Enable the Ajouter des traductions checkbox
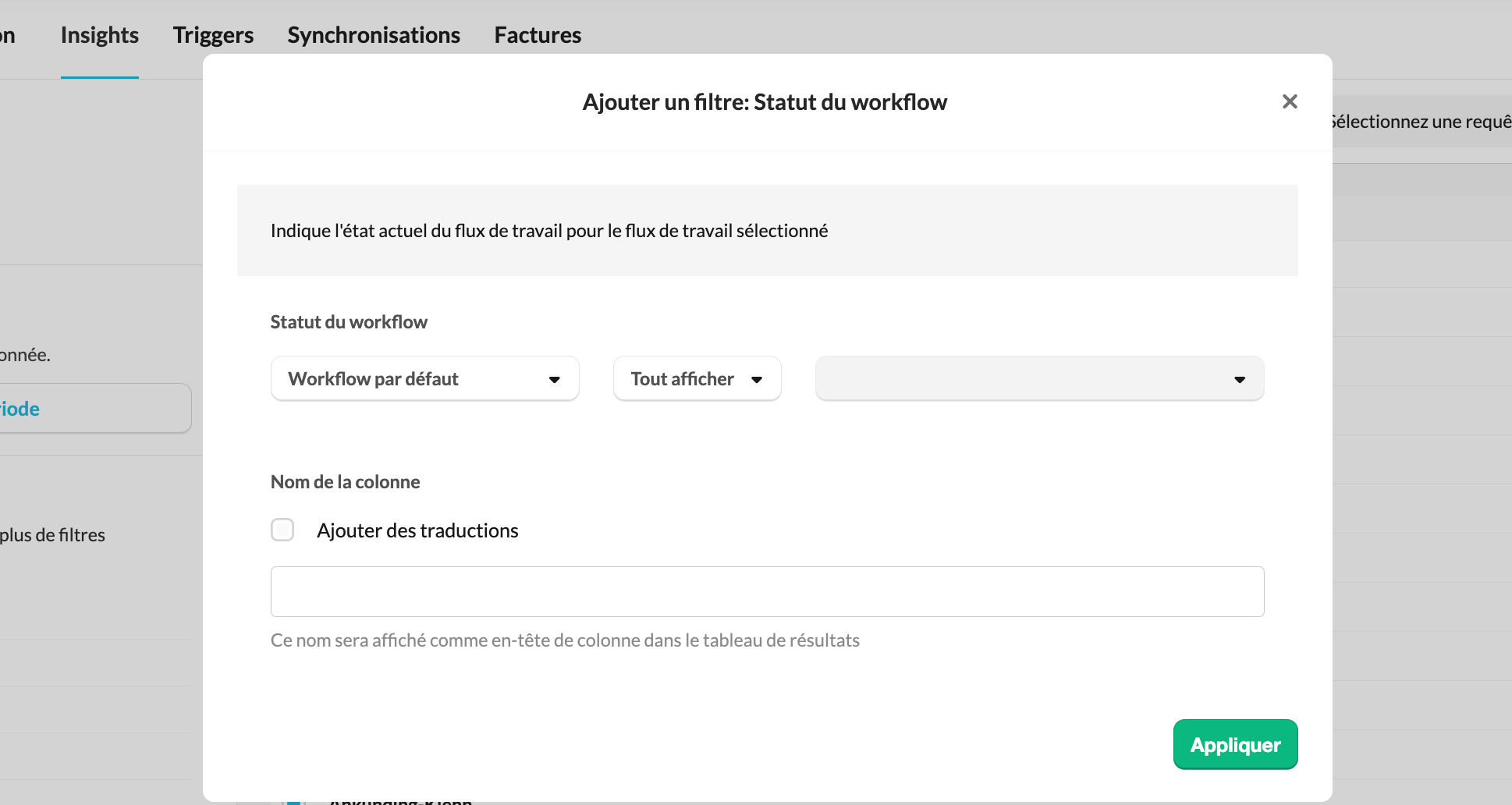The image size is (1512, 805). 282,530
